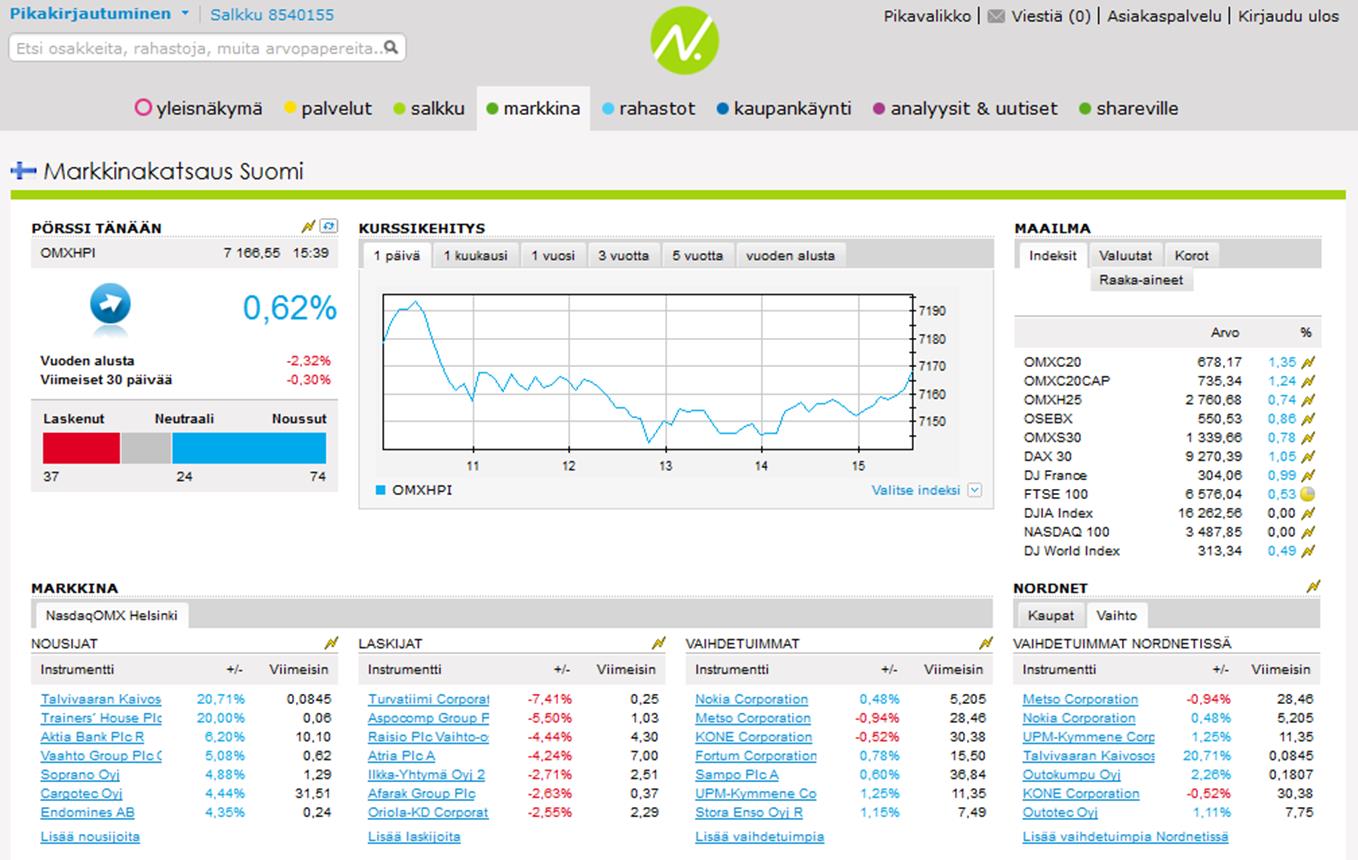The height and width of the screenshot is (860, 1358).
Task: Open Talvivaaran Kaivos in Nousijat list
Action: [101, 699]
